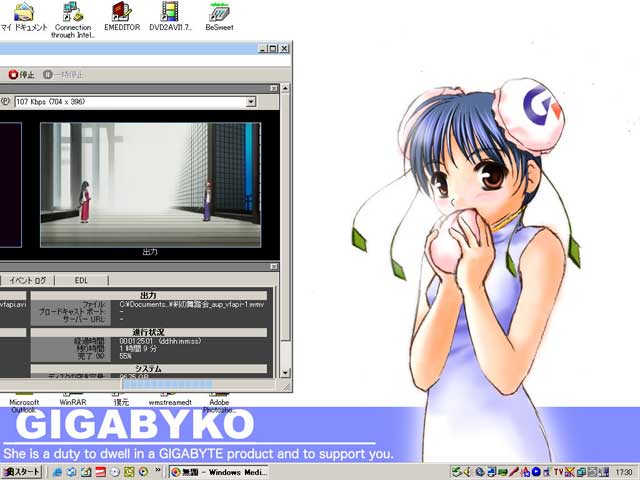This screenshot has width=640, height=480.
Task: Open the DVD2AVI desktop shortcut
Action: [x=171, y=13]
